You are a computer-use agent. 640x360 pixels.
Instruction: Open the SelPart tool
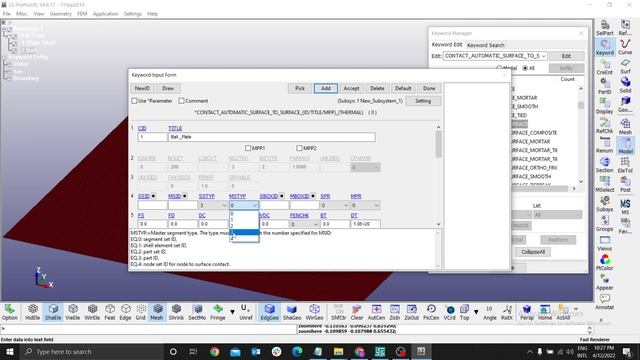click(x=604, y=28)
